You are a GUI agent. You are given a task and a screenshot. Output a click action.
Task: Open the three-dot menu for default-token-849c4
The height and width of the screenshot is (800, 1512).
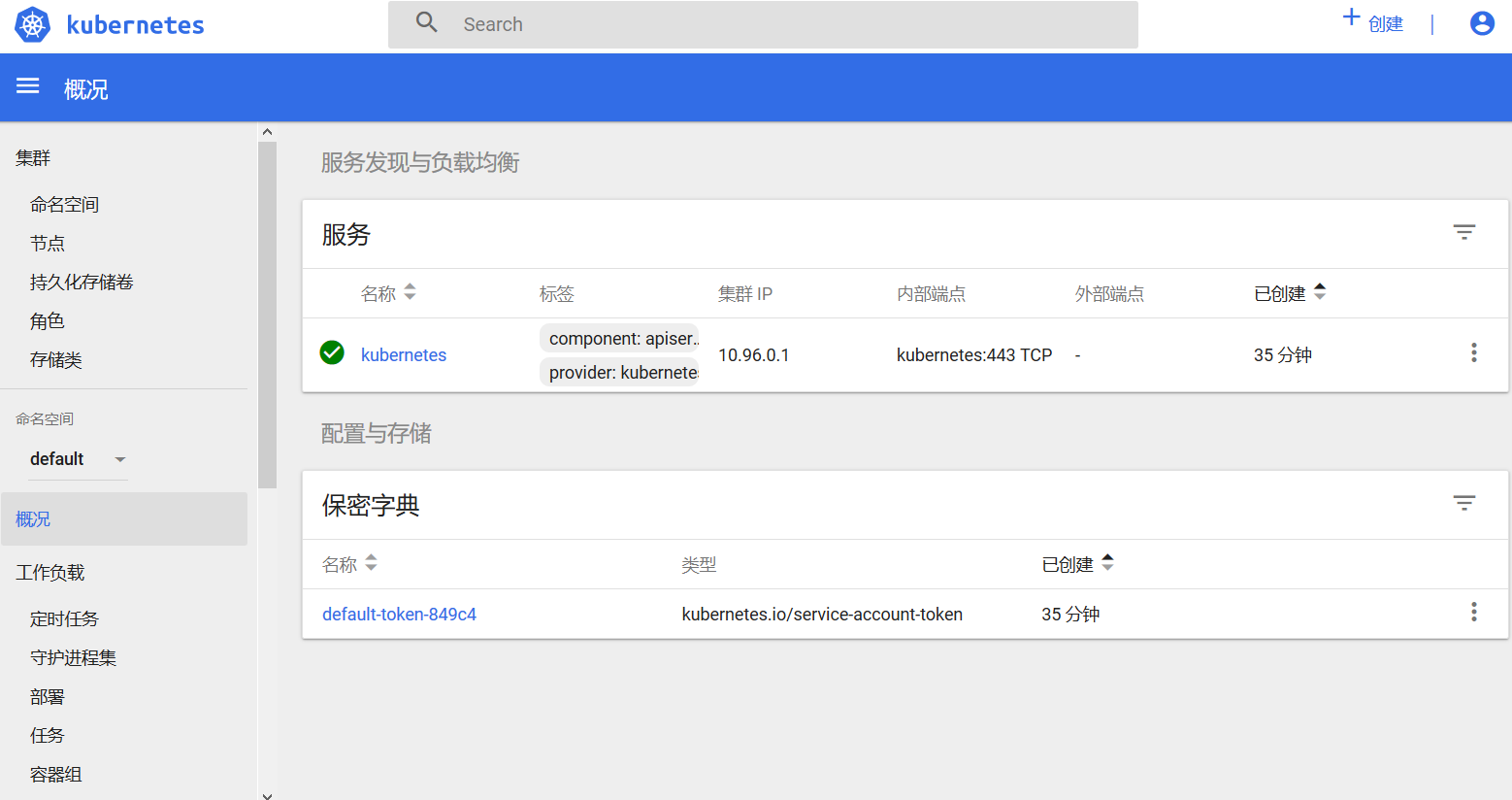point(1474,613)
